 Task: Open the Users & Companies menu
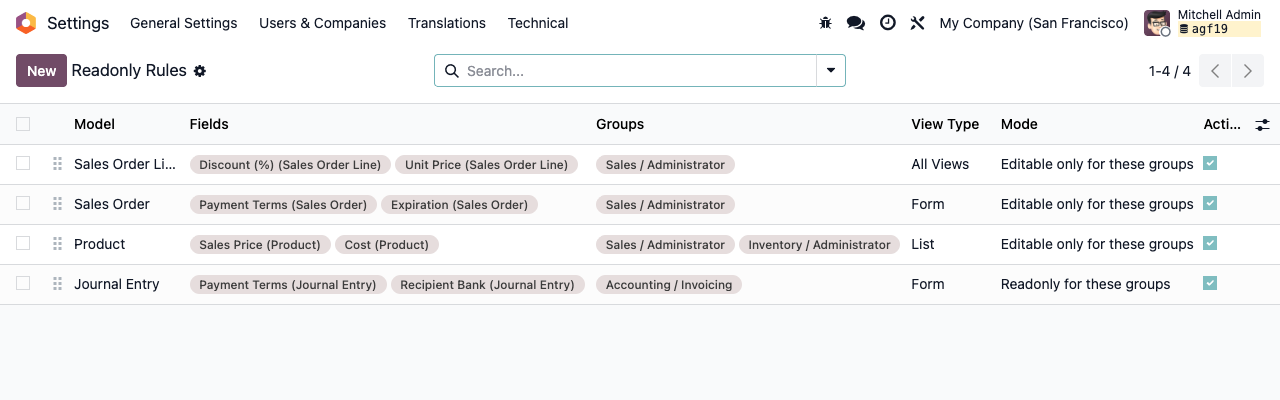pyautogui.click(x=322, y=23)
